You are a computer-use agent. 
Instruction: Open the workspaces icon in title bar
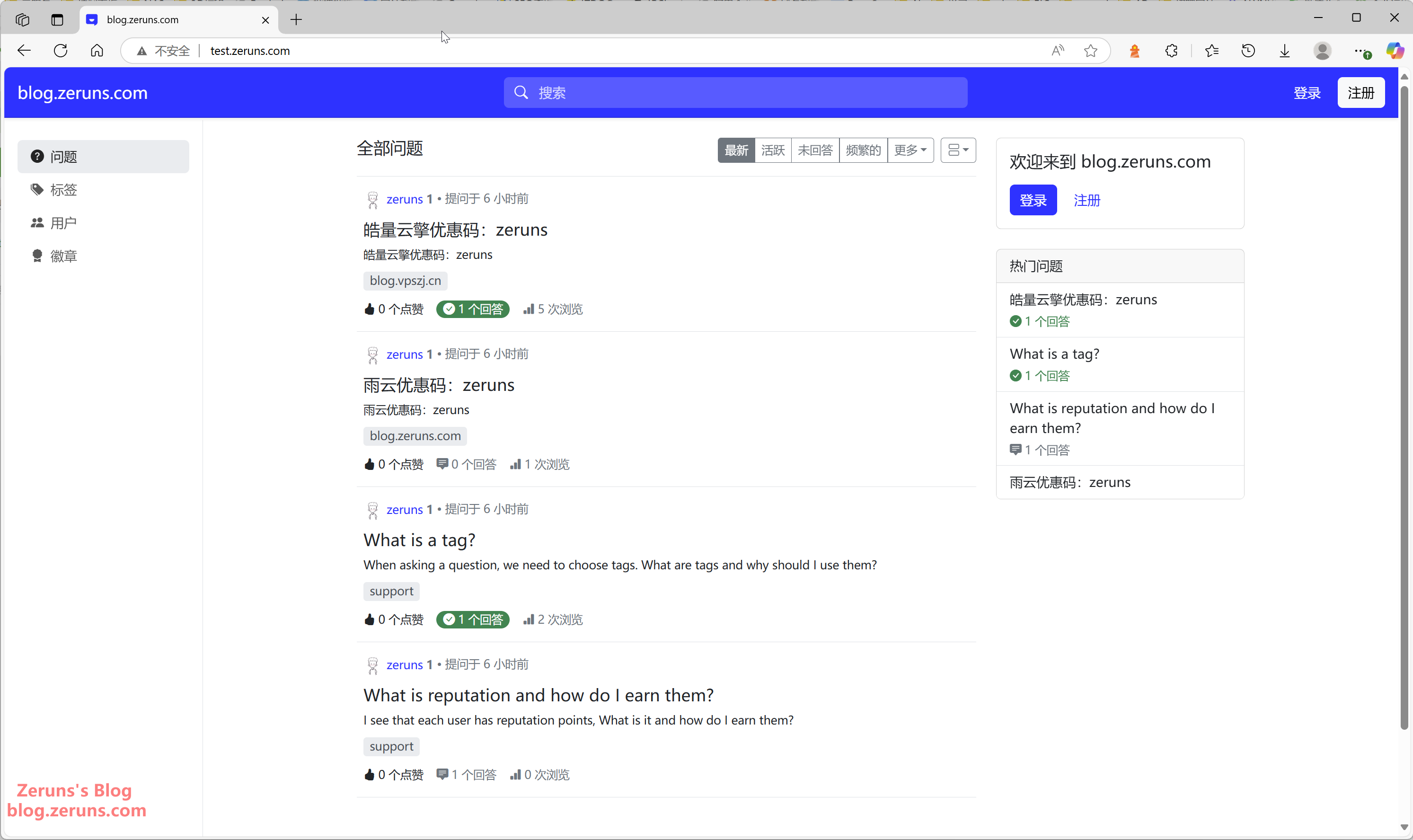point(22,20)
